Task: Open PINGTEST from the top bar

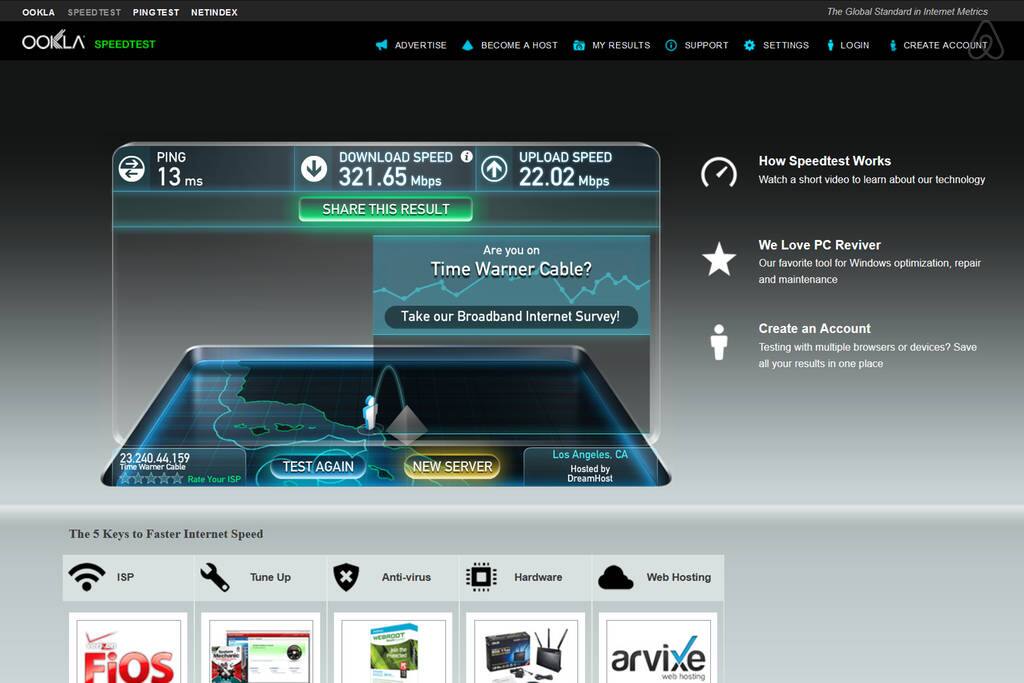Action: pyautogui.click(x=156, y=12)
